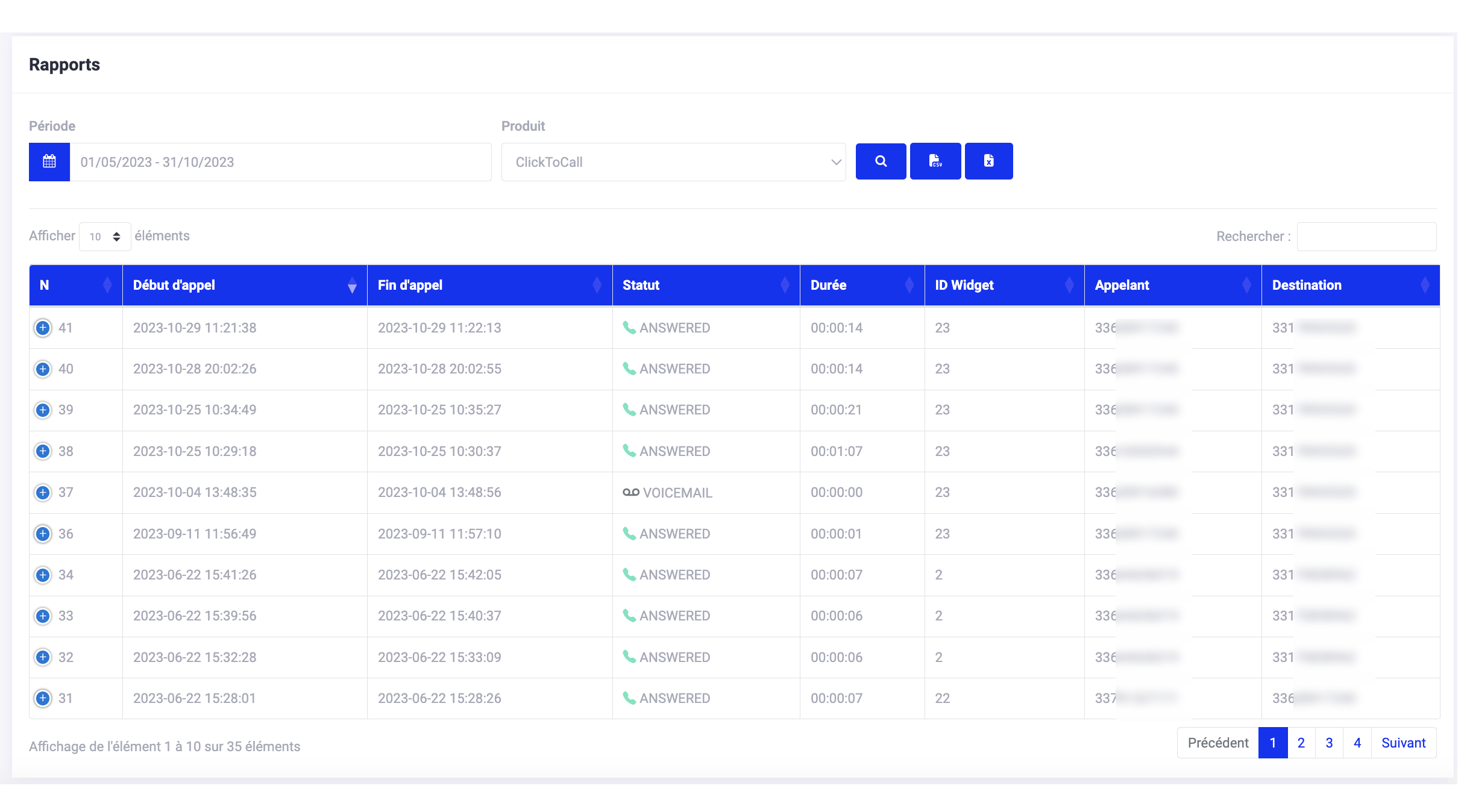
Task: Open the Produit ClickToCall dropdown
Action: 674,162
